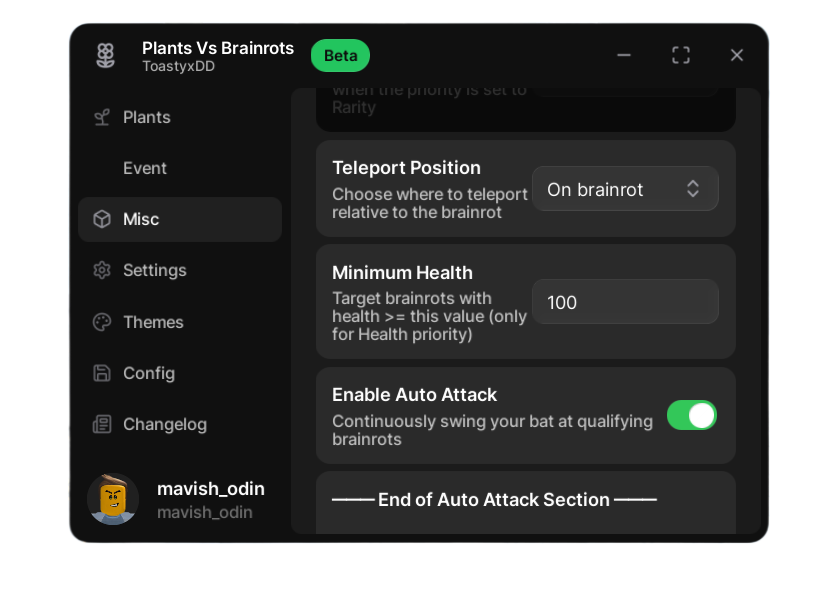Image resolution: width=819 pixels, height=600 pixels.
Task: Click the Config save disk icon
Action: (x=102, y=373)
